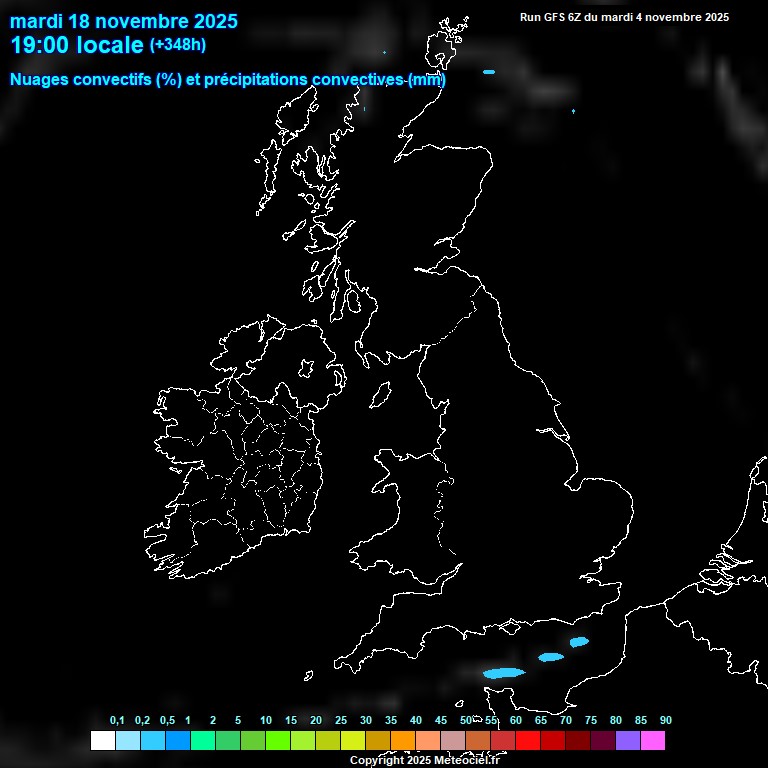The width and height of the screenshot is (768, 768).
Task: Click the white swatch at legend start
Action: 102,741
